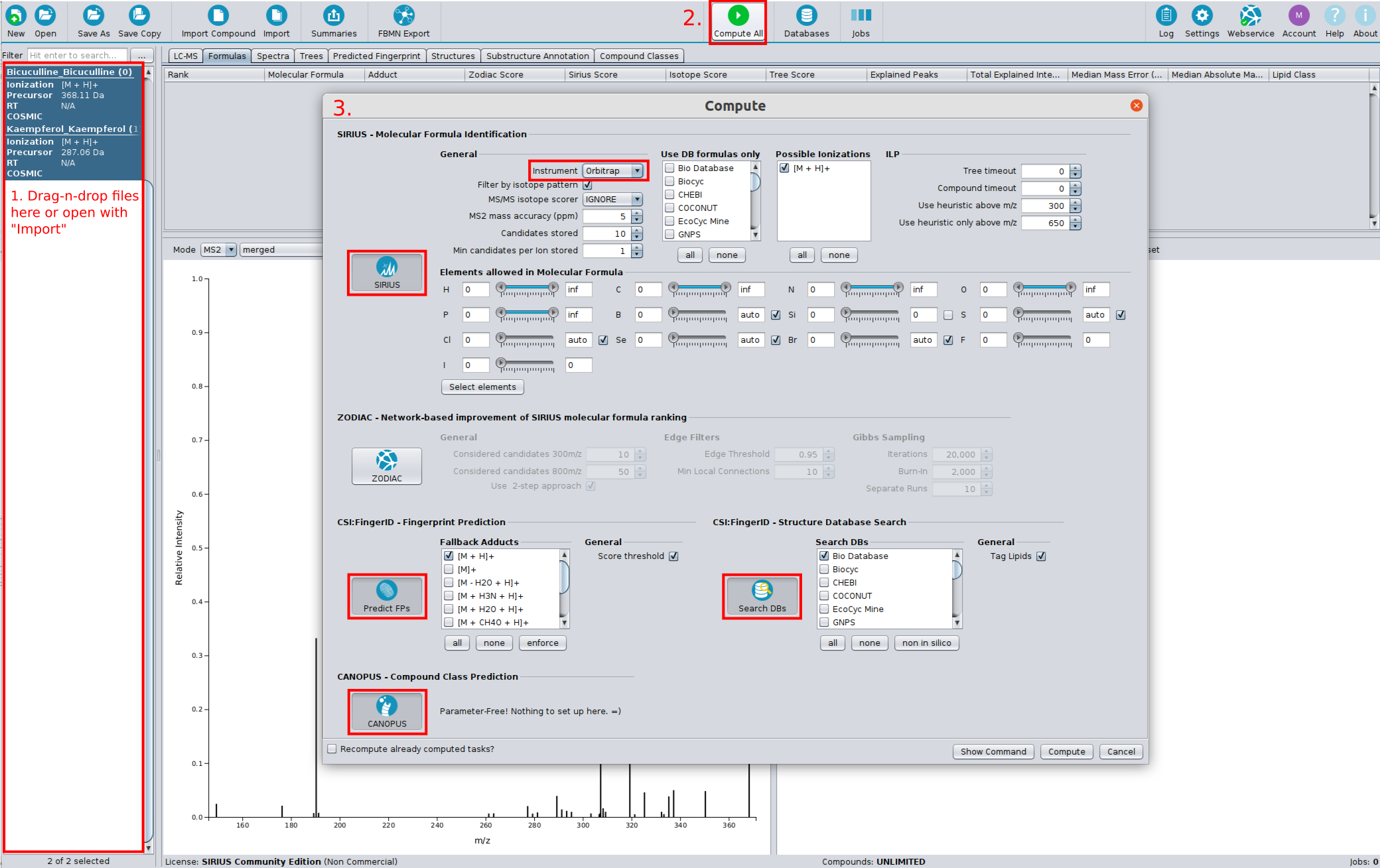
Task: Open the Instrument Orbitrap dropdown
Action: point(613,171)
